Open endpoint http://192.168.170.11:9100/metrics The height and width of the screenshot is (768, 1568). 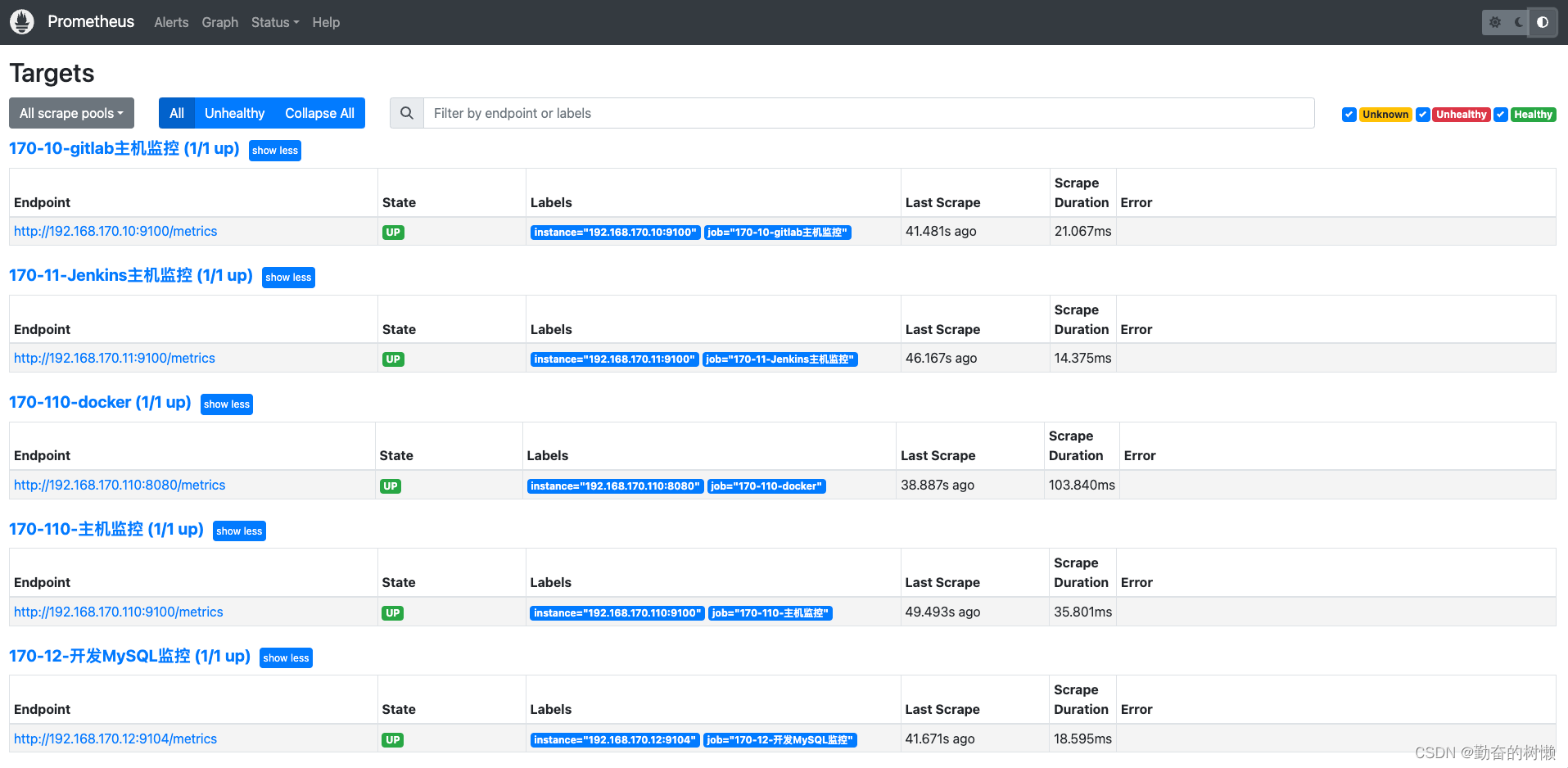(115, 358)
